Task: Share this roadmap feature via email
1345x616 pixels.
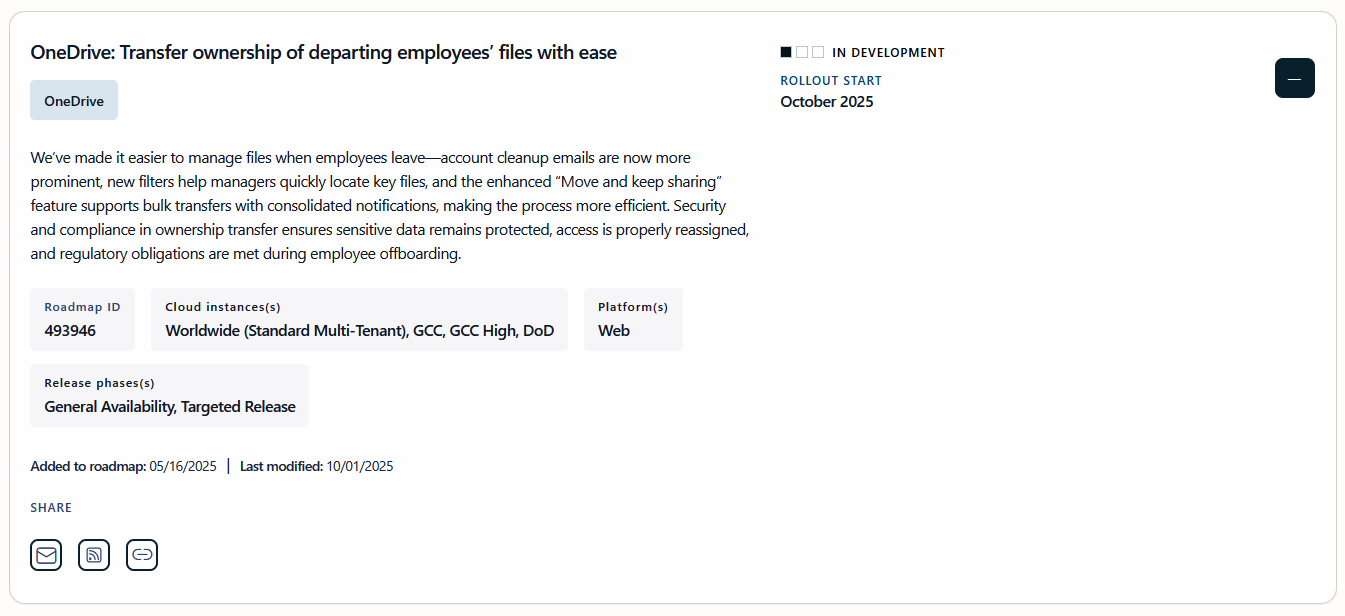Action: pos(46,555)
